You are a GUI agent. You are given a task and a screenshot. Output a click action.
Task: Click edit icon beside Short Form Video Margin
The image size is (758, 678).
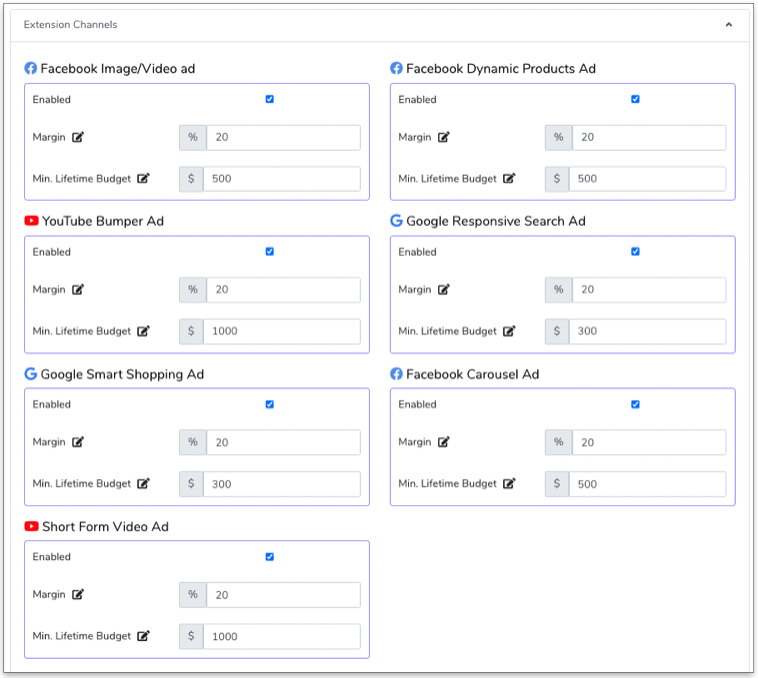point(78,595)
